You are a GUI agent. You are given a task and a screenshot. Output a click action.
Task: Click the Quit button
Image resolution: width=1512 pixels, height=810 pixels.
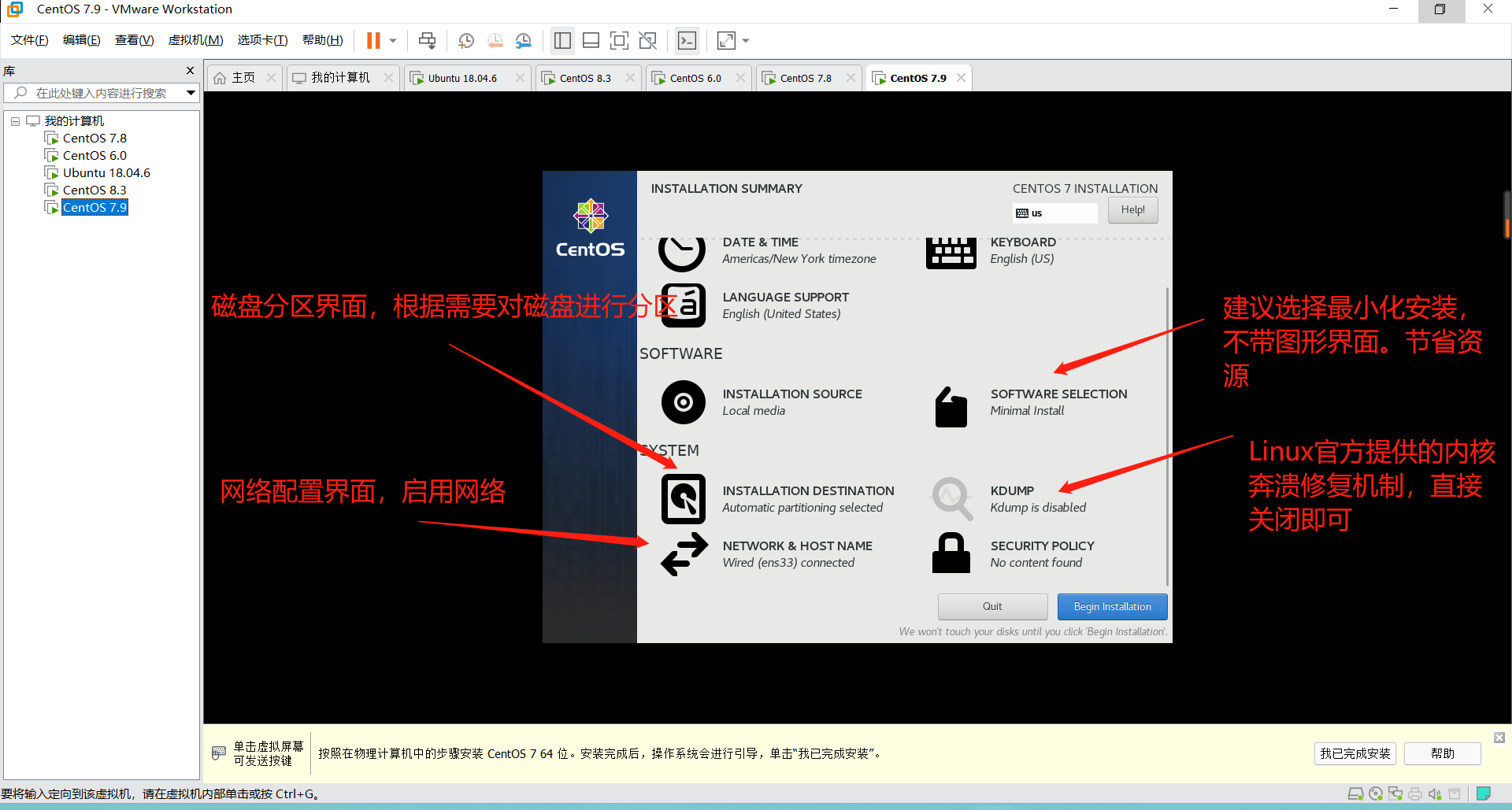(992, 607)
